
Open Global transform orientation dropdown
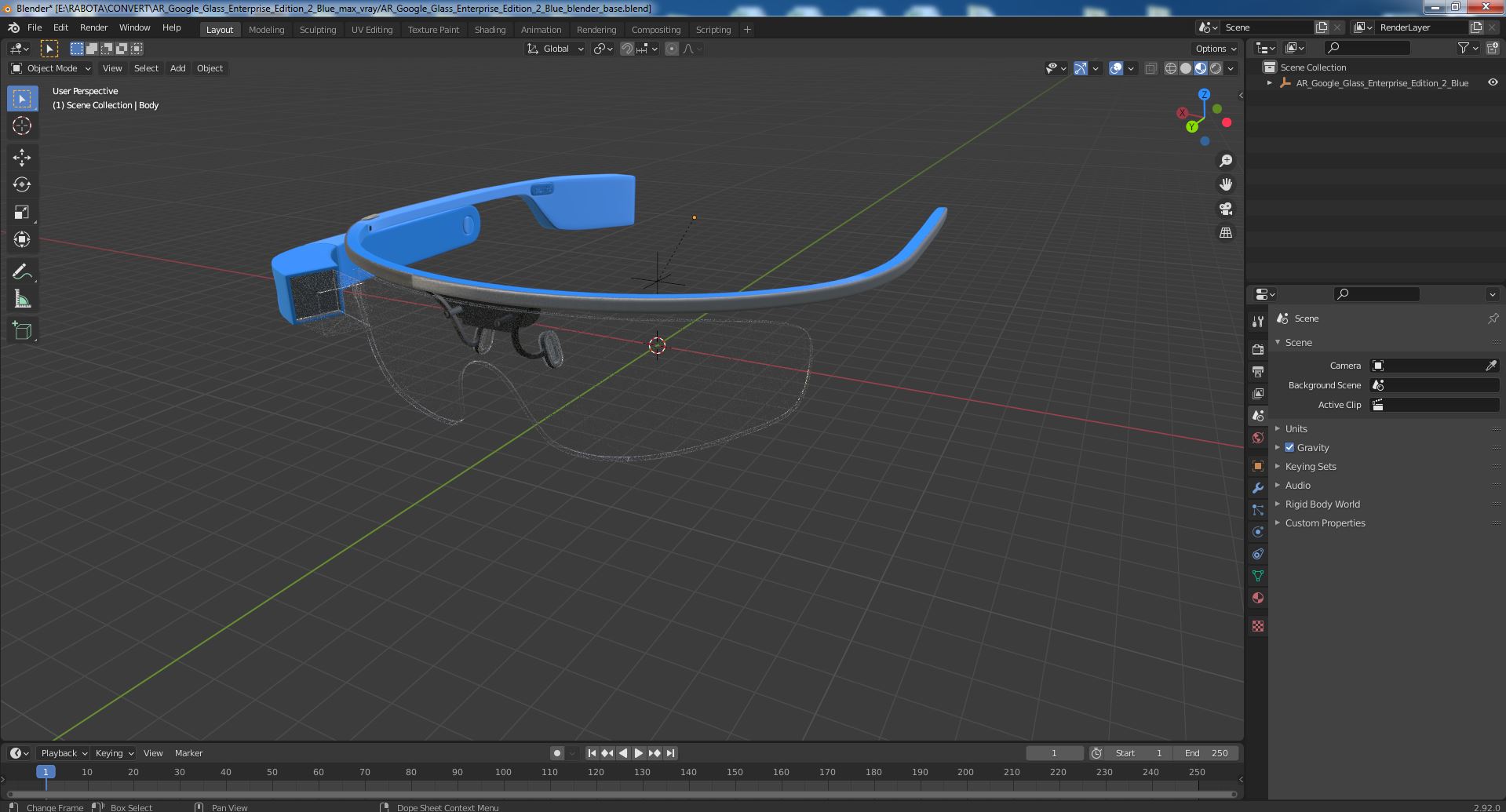[x=556, y=49]
